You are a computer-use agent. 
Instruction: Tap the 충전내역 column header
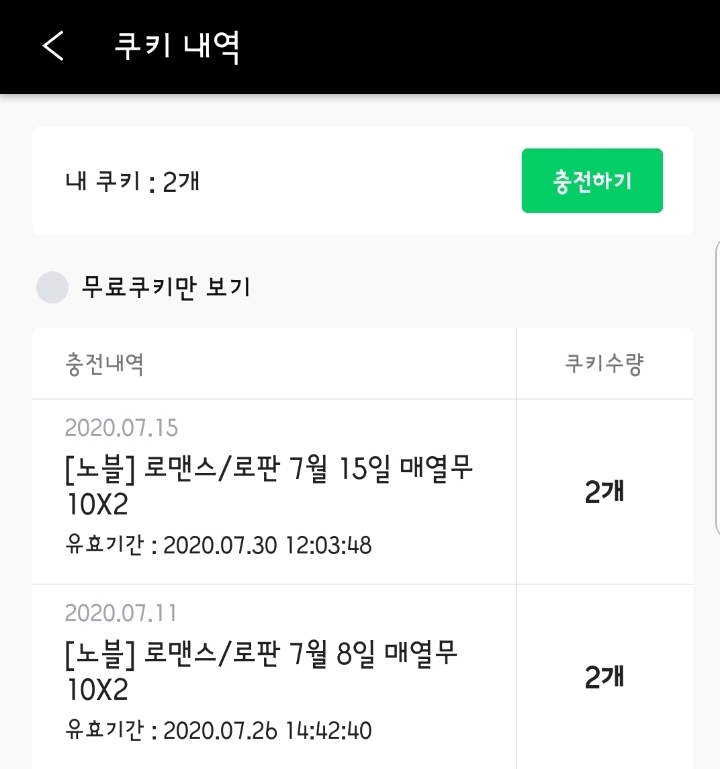pyautogui.click(x=104, y=364)
